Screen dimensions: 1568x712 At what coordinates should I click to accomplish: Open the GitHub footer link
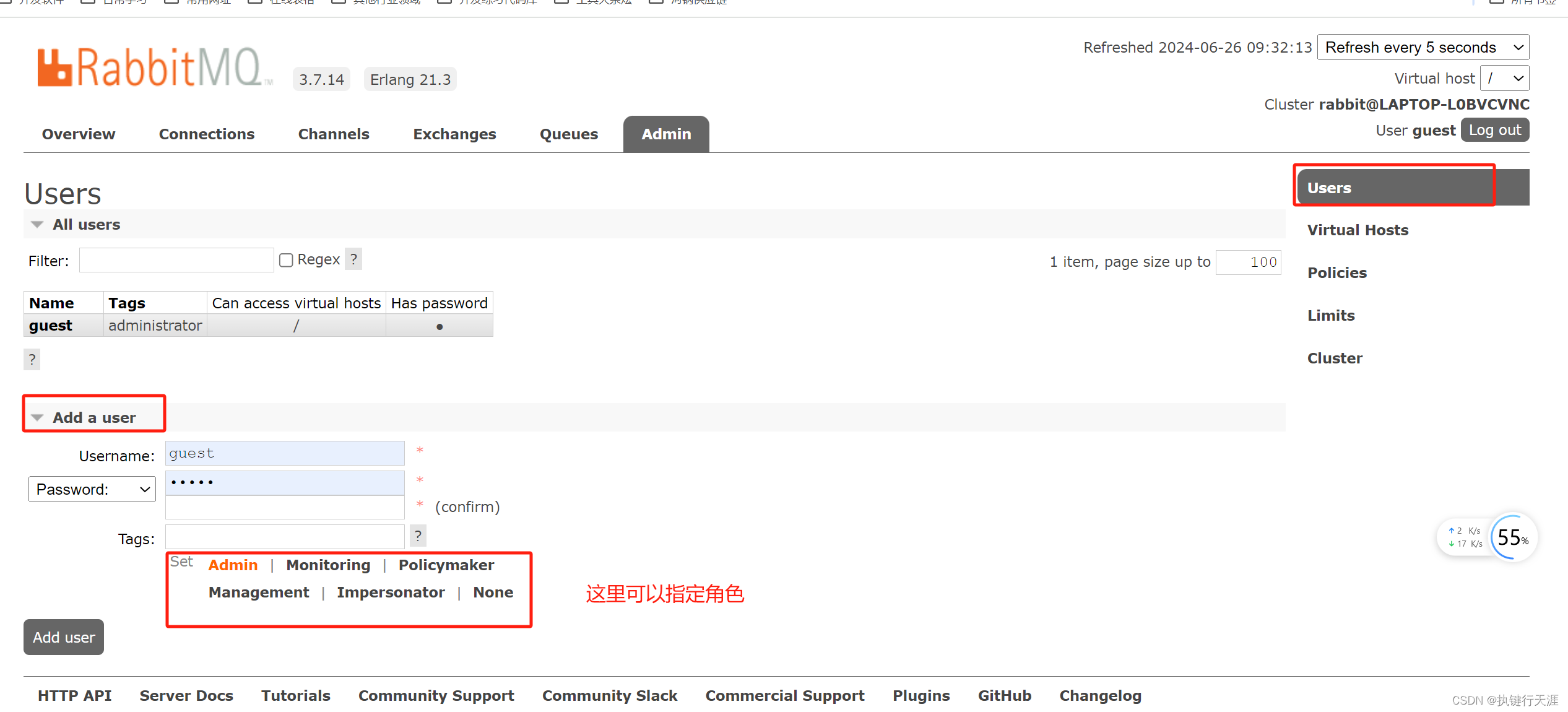coord(1005,696)
